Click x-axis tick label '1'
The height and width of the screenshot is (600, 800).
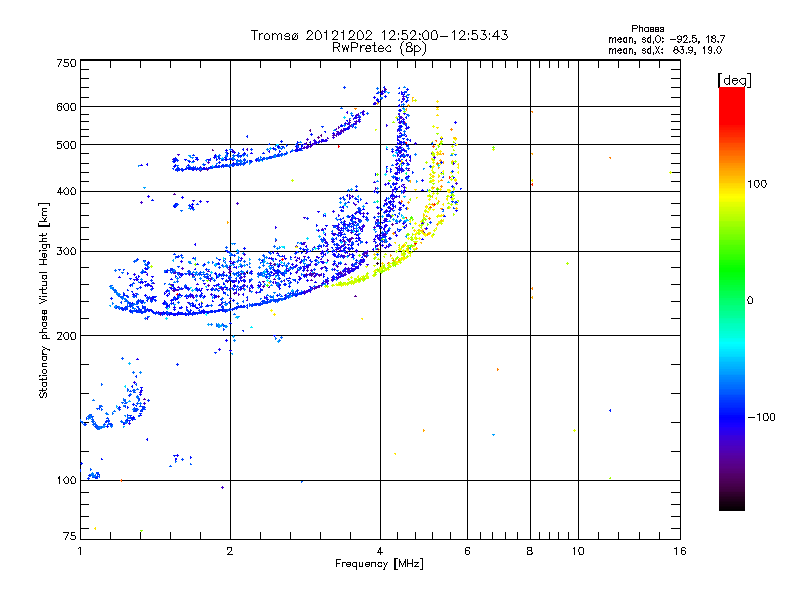pos(80,551)
